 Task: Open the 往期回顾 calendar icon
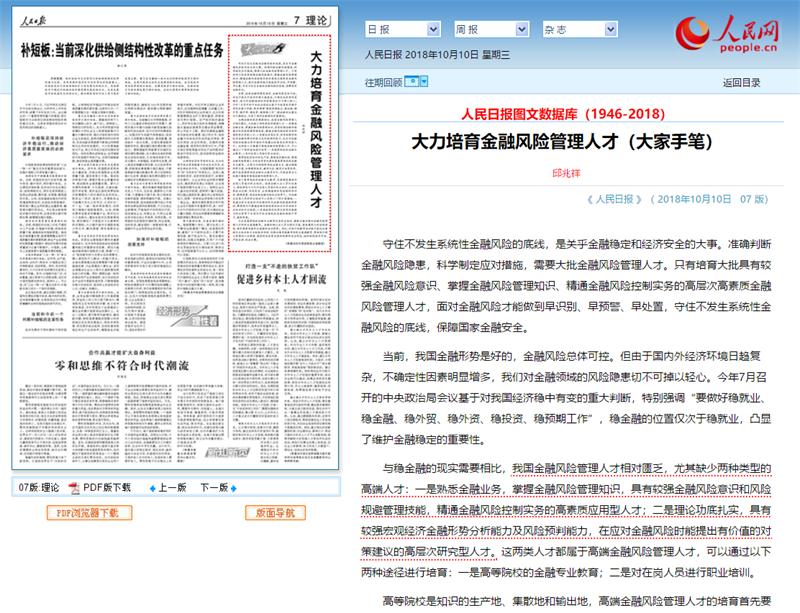point(411,82)
